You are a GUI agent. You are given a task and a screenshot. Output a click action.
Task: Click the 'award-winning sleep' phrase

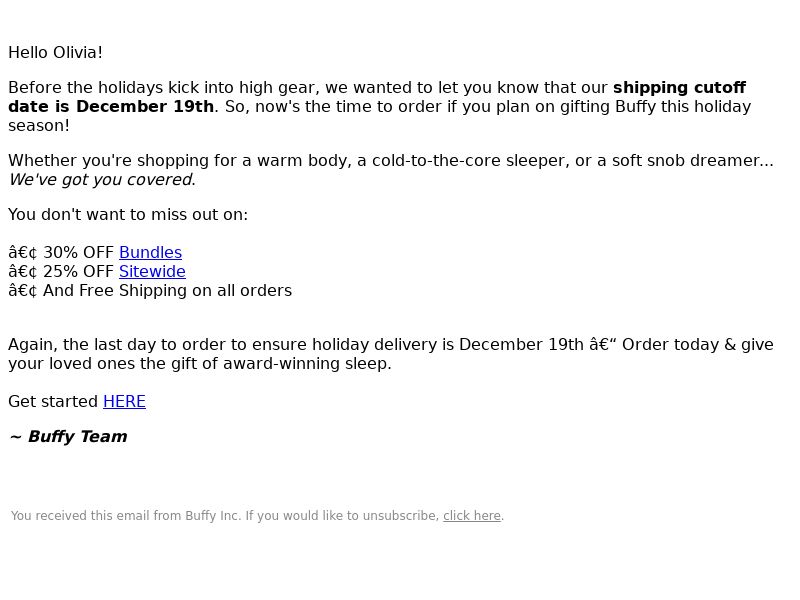[305, 364]
